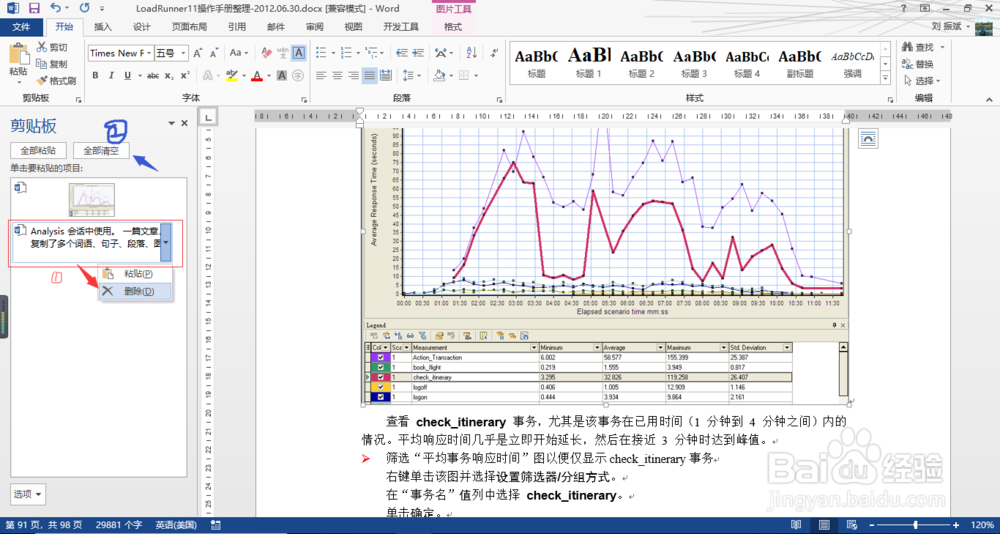Viewport: 1000px width, 534px height.
Task: Switch to the Page Layout (页面布局) tab
Action: 189,27
